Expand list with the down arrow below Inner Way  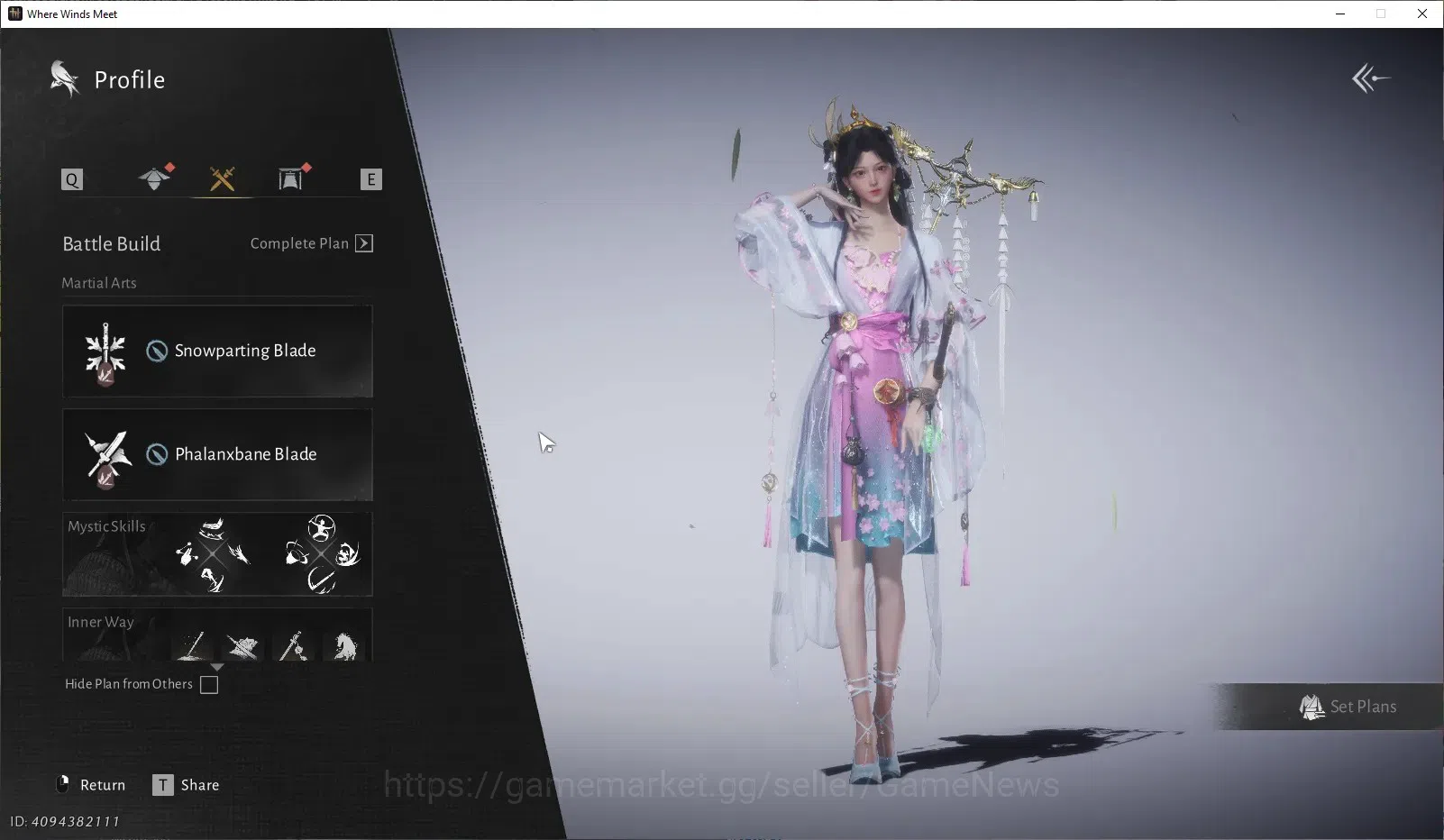click(216, 667)
